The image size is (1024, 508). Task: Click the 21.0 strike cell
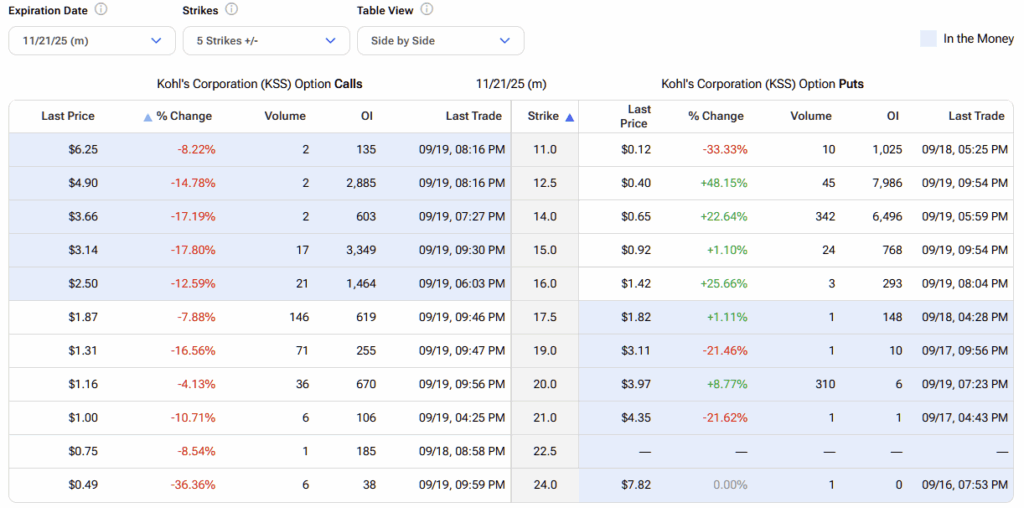(545, 418)
